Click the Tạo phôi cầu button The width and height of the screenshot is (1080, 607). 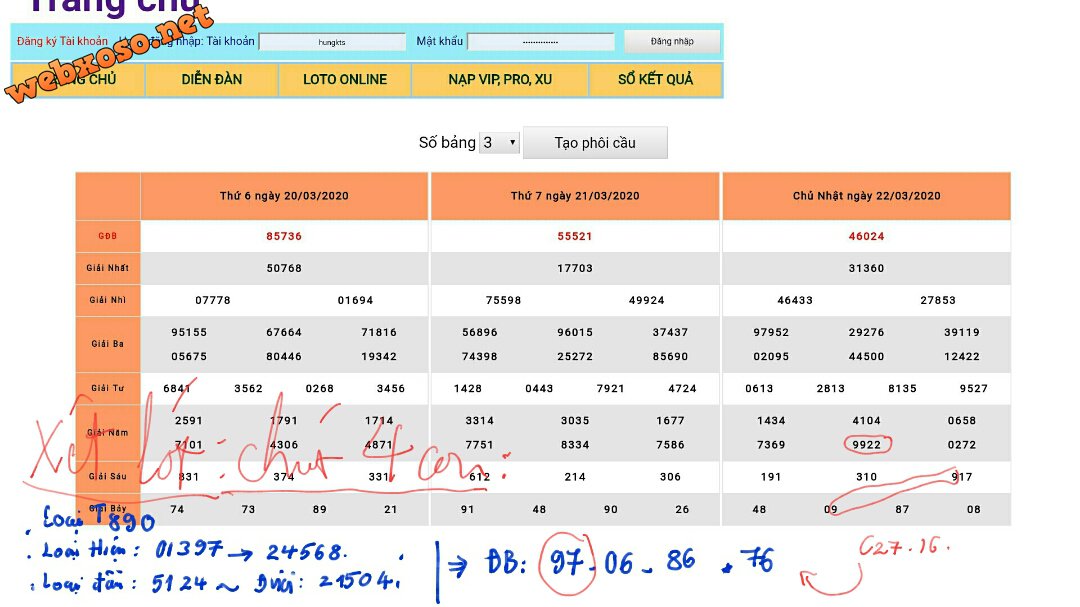pos(595,143)
